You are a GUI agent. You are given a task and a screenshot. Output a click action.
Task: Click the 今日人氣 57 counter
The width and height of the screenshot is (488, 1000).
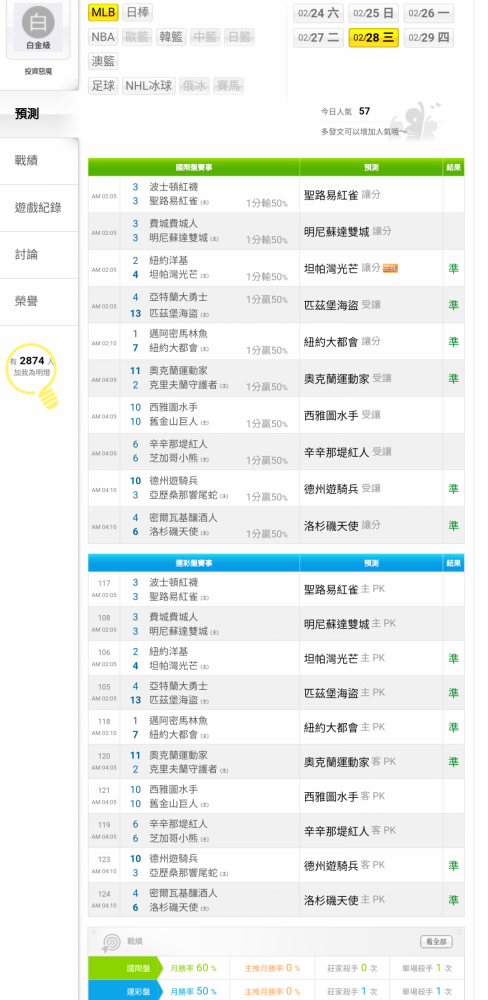coord(345,112)
